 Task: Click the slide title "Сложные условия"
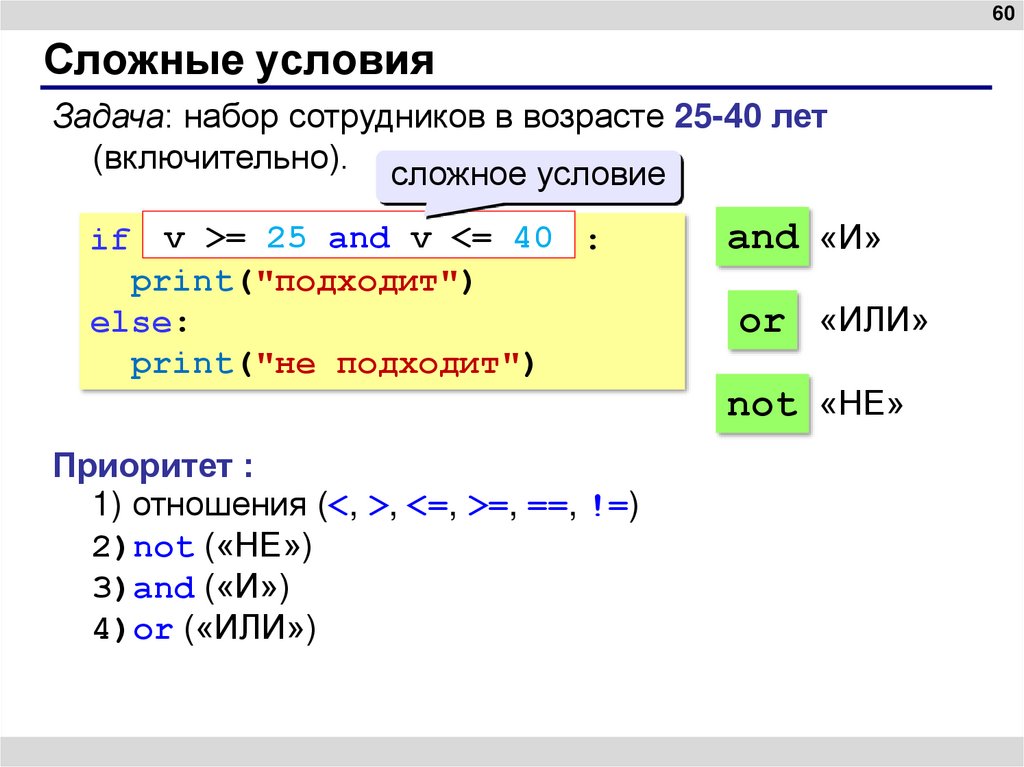238,60
